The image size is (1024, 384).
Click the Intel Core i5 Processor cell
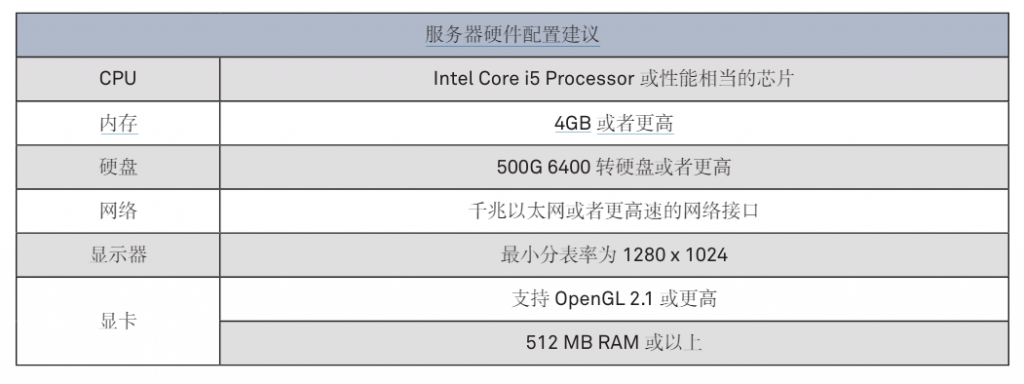[x=614, y=79]
